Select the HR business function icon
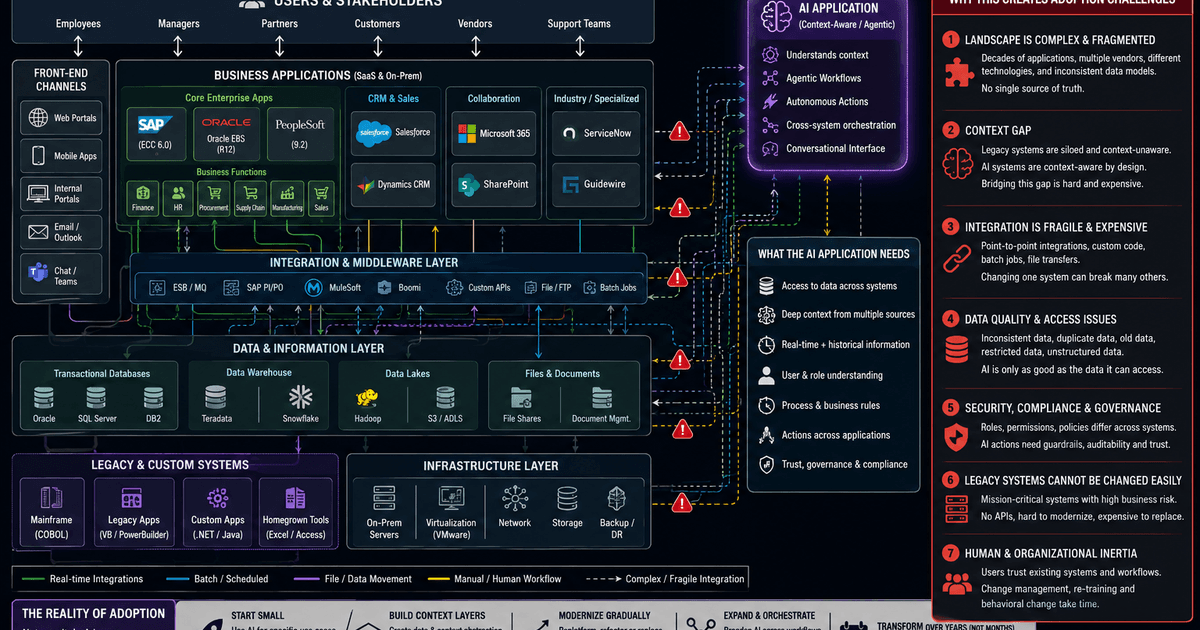Screen dimensions: 1200x630 point(179,192)
